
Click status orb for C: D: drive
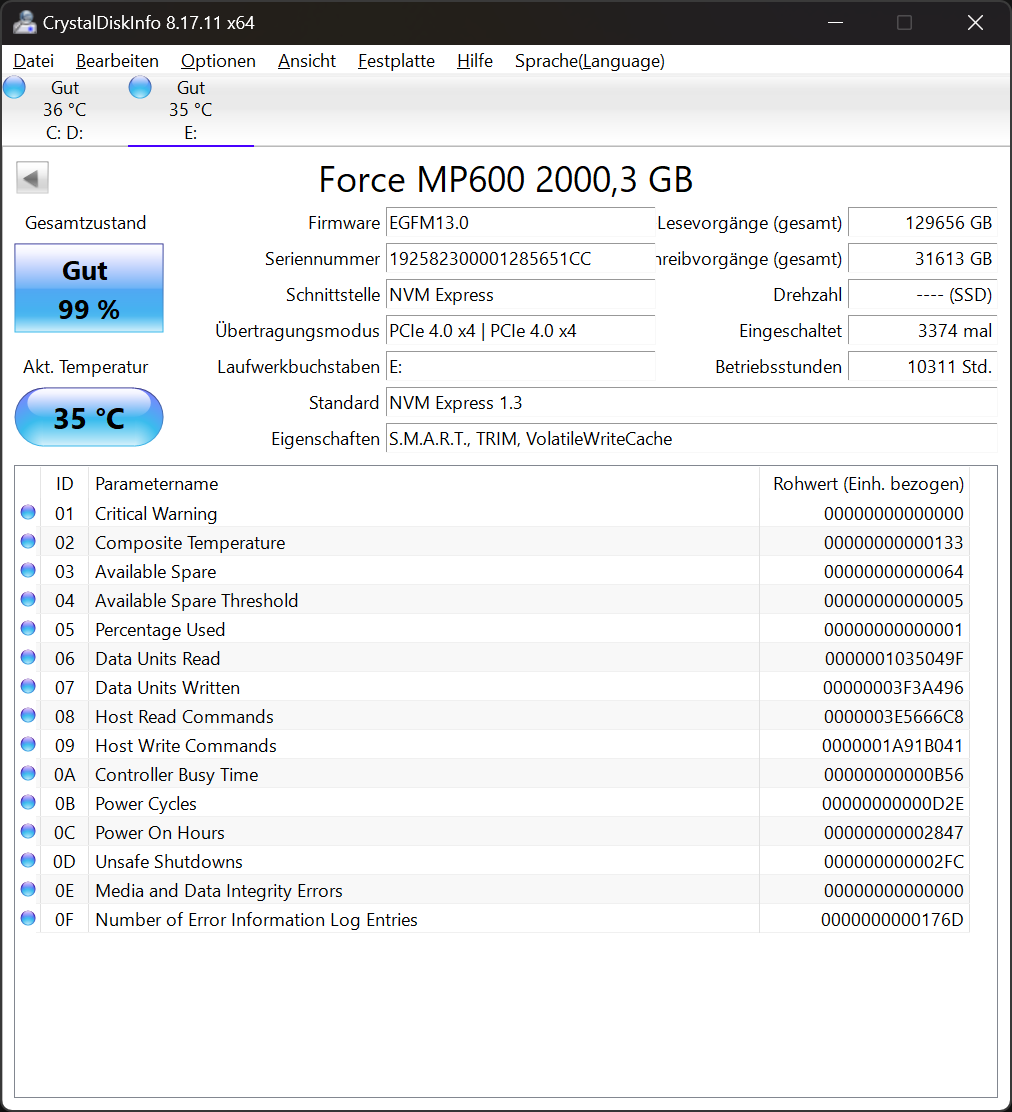pyautogui.click(x=14, y=87)
